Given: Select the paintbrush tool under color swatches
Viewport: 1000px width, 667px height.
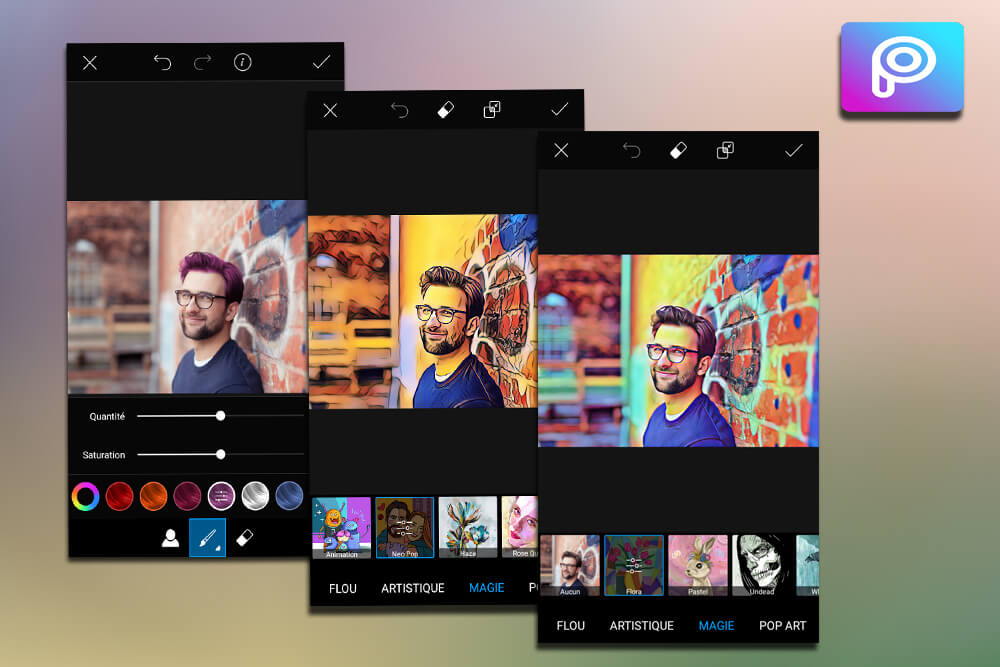Looking at the screenshot, I should [207, 538].
